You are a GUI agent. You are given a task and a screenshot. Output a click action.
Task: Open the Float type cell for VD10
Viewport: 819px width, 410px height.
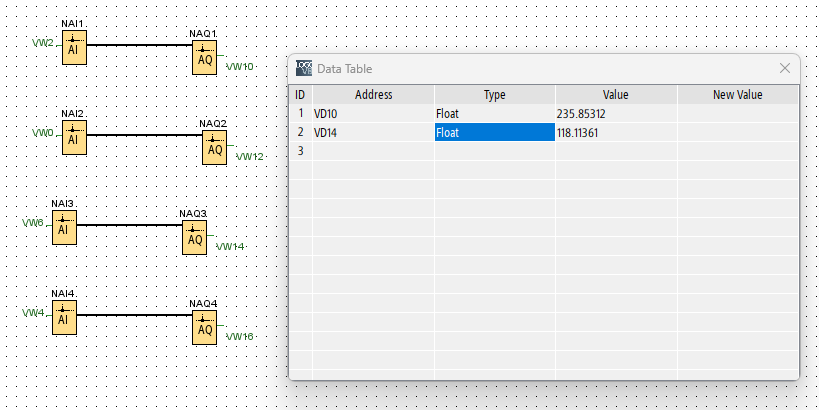pos(495,113)
